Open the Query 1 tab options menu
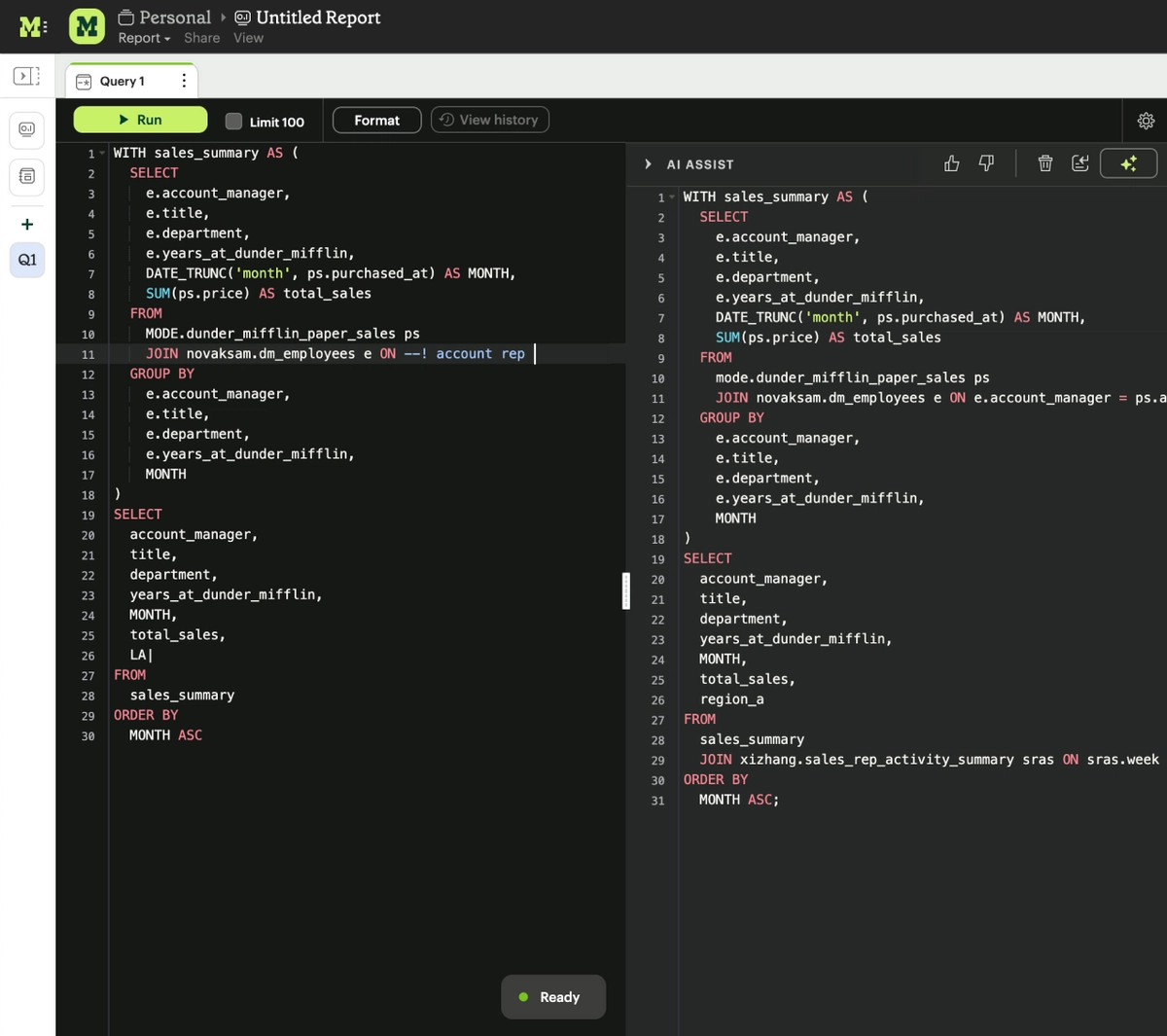 click(x=184, y=80)
